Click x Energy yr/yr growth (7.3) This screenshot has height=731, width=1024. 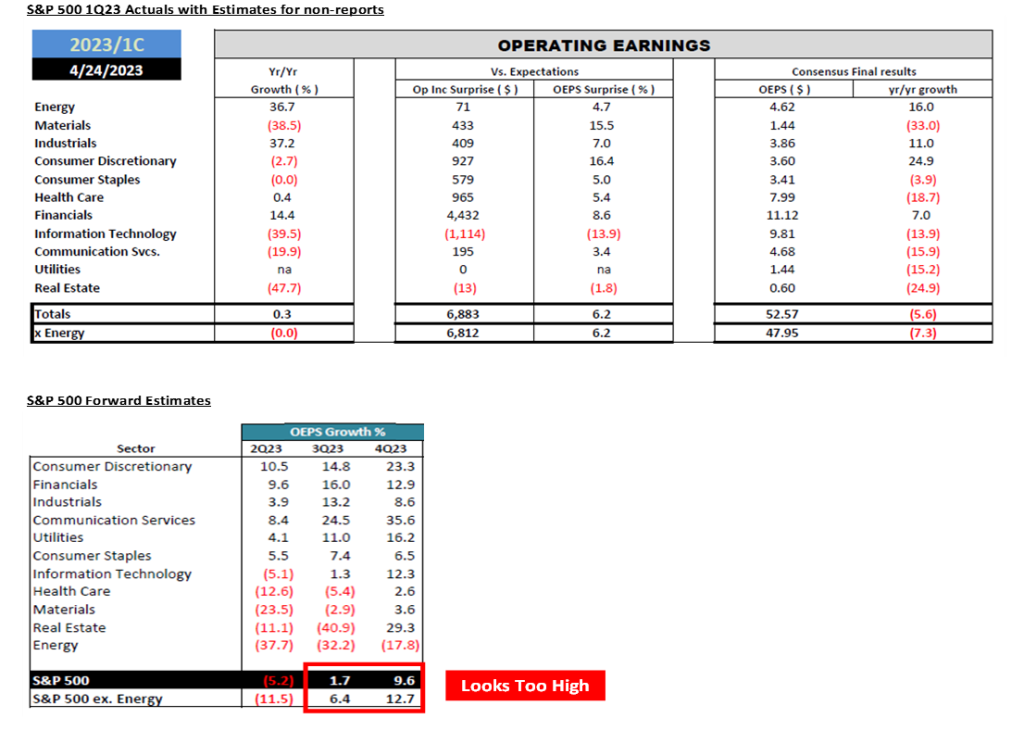click(x=923, y=333)
